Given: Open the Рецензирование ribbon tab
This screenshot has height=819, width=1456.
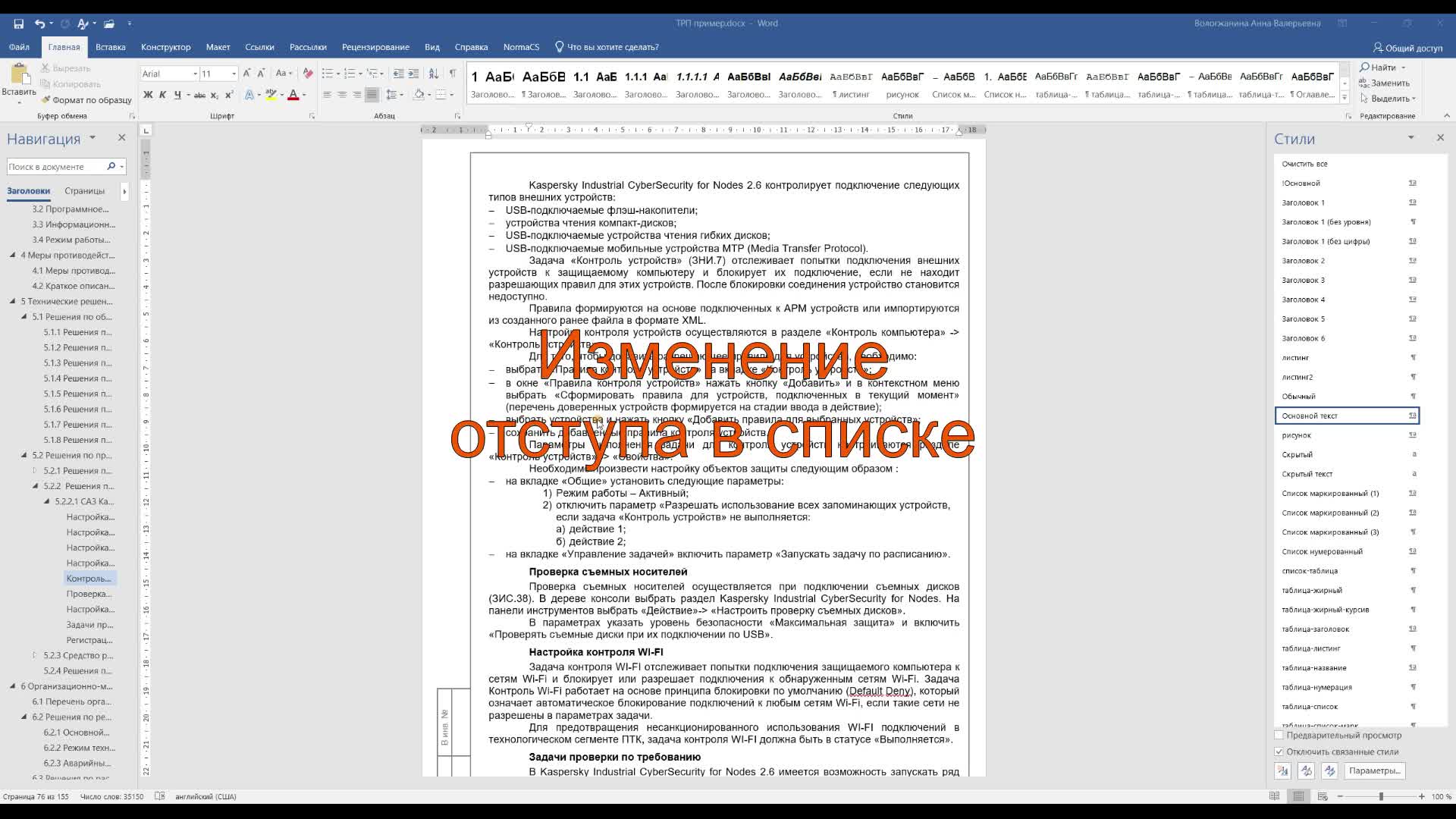Looking at the screenshot, I should 375,47.
